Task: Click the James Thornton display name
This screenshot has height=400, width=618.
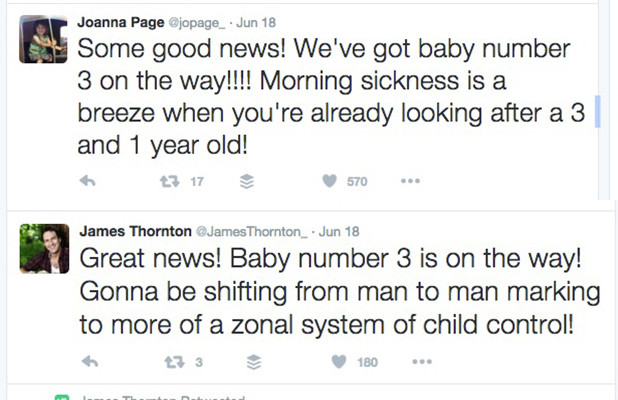Action: pos(136,231)
